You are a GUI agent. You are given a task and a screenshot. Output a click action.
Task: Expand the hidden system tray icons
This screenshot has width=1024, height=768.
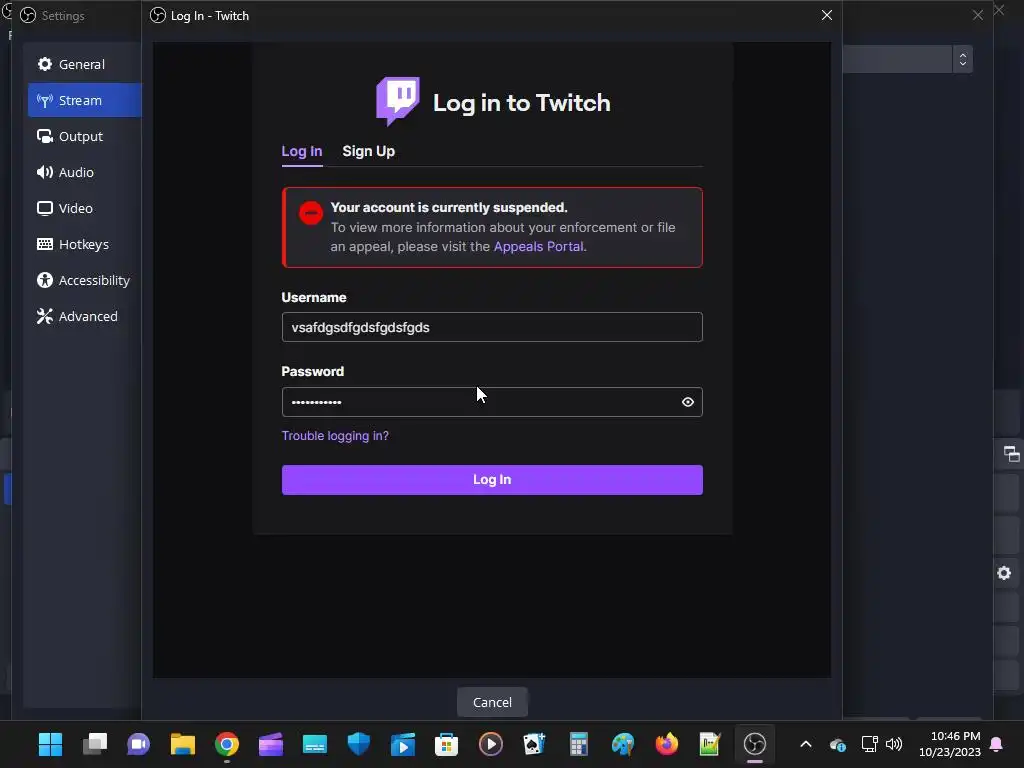click(806, 744)
